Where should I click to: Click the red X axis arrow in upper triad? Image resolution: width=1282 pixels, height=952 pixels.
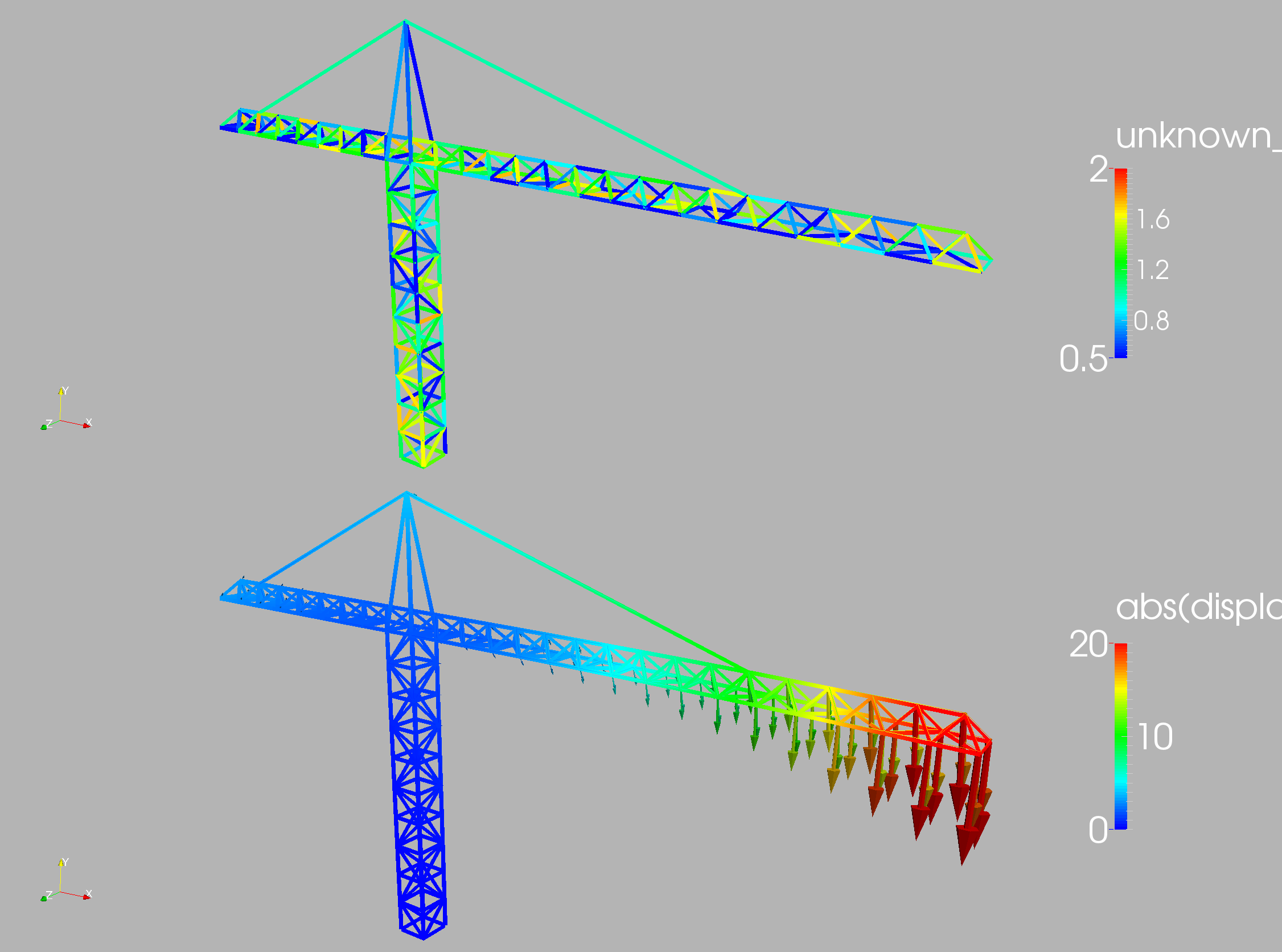pos(87,425)
